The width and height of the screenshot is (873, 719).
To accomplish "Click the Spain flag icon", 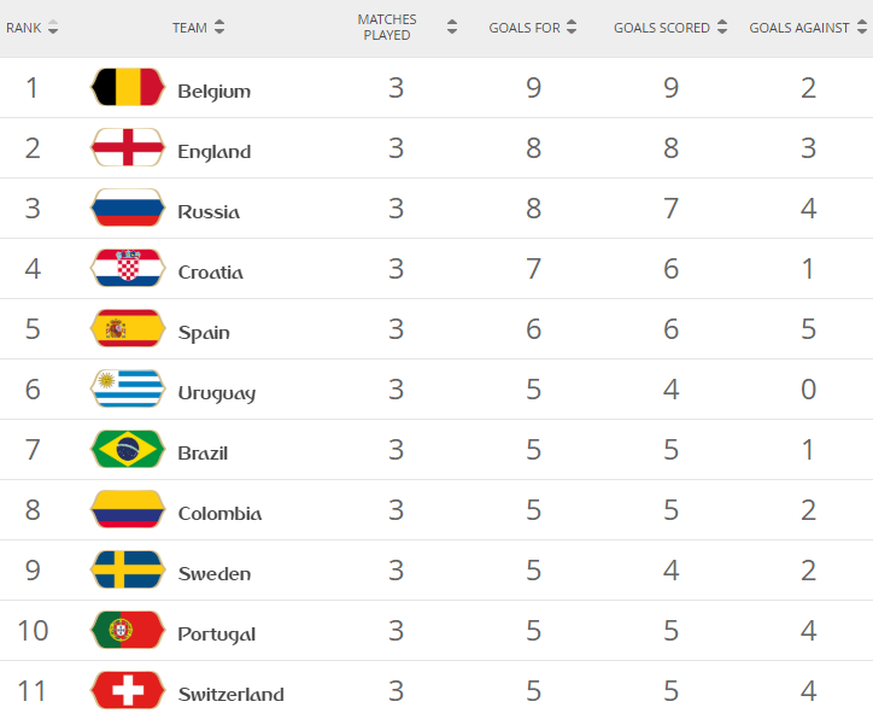I will pos(127,329).
